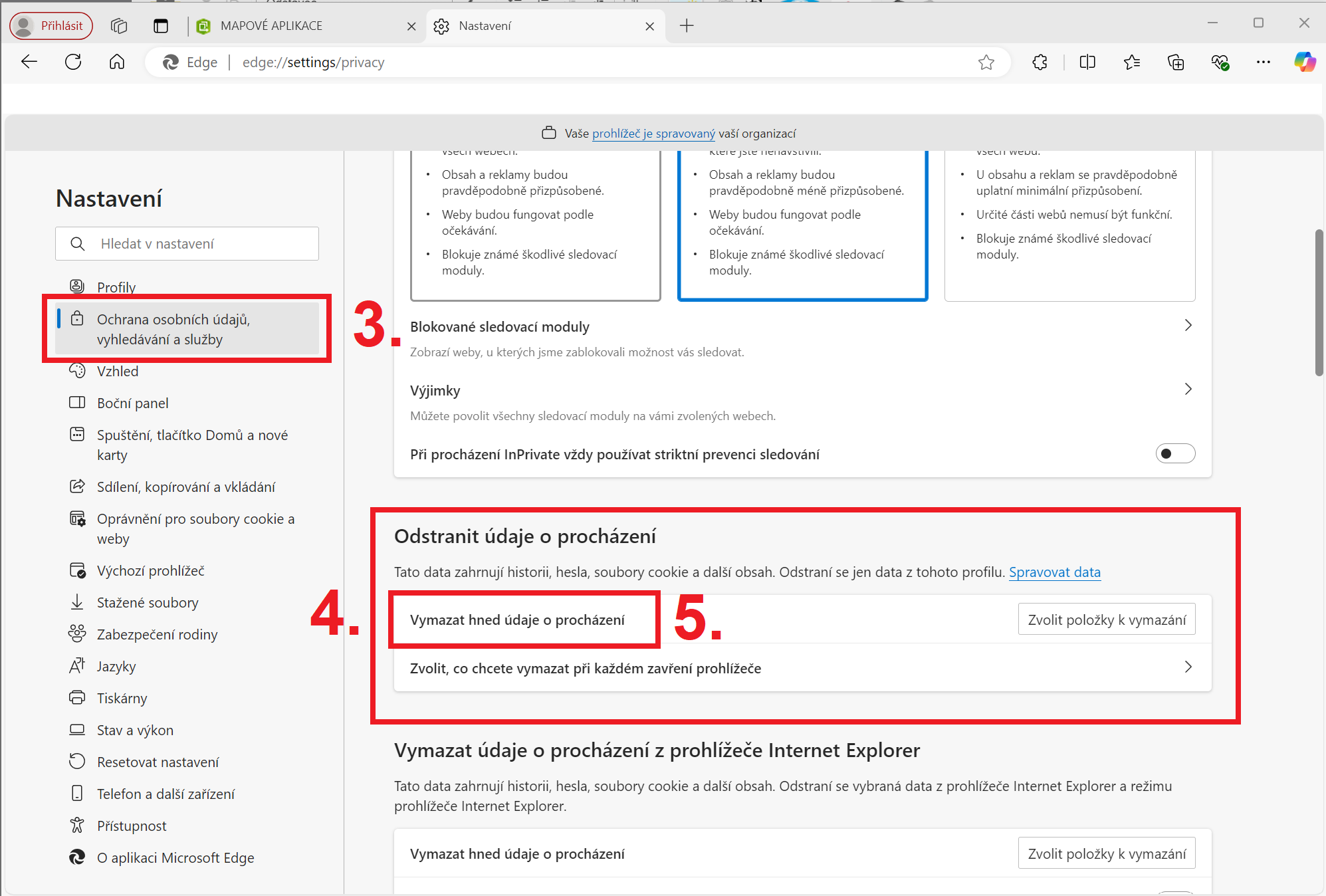Open Vzhled settings section
This screenshot has width=1326, height=896.
pos(118,372)
